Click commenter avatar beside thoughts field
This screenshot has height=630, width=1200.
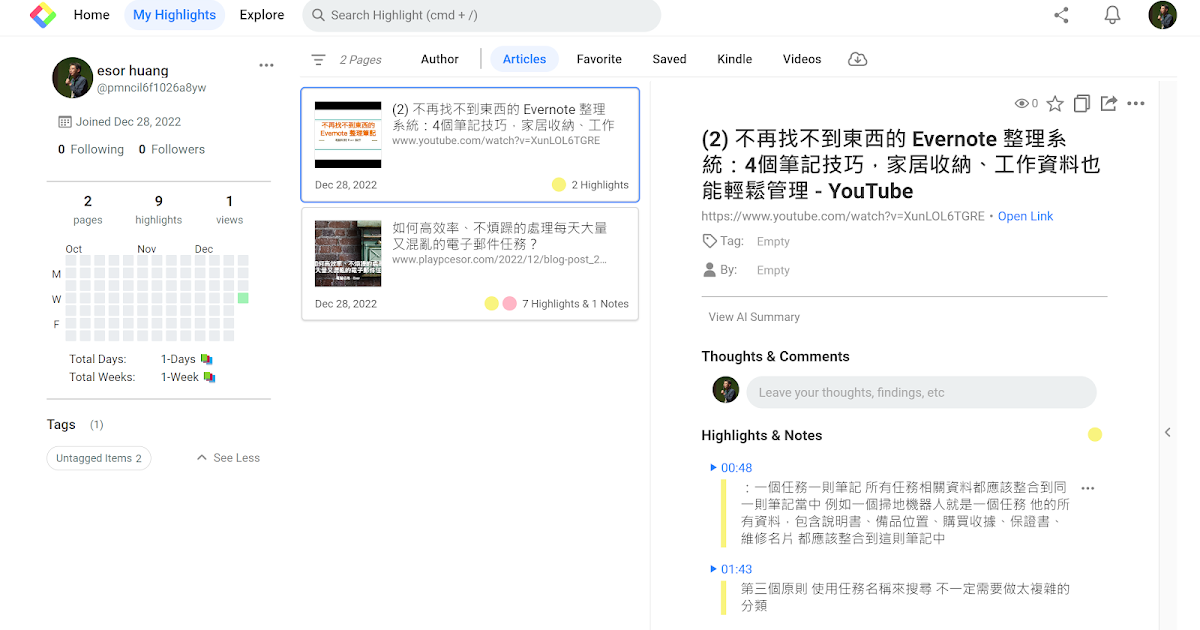coord(726,391)
